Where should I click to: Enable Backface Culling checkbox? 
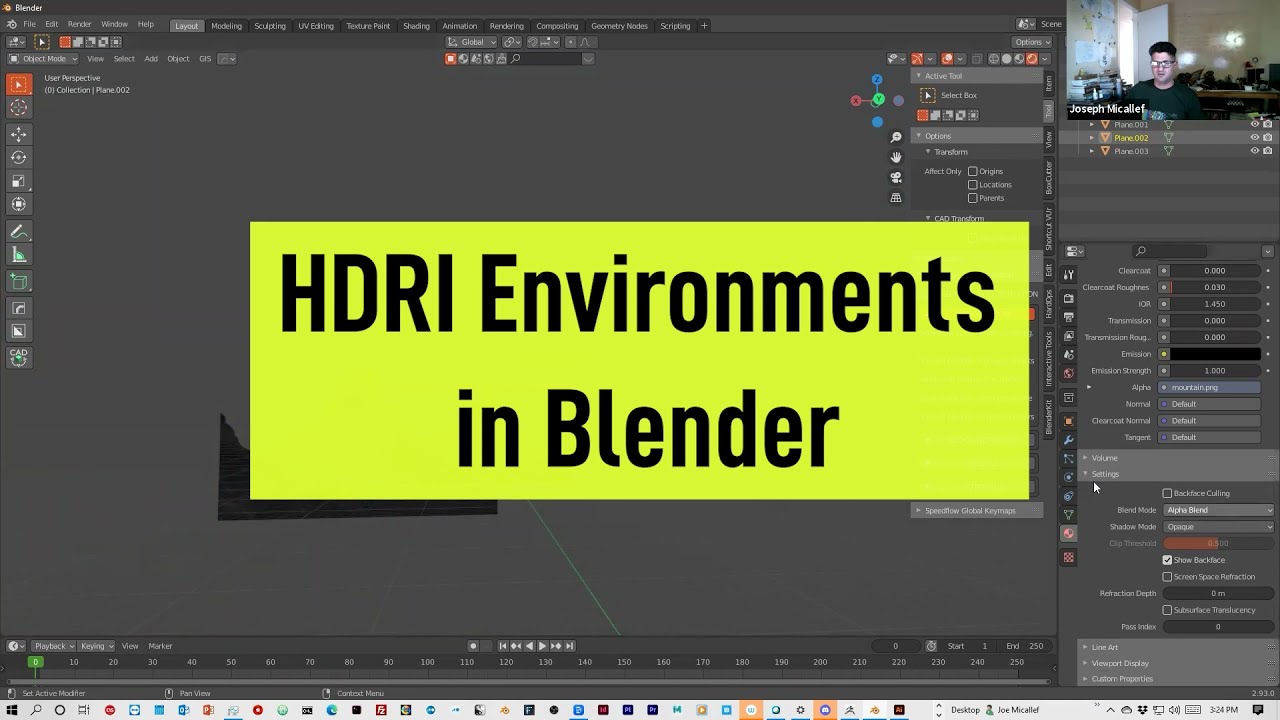tap(1167, 493)
